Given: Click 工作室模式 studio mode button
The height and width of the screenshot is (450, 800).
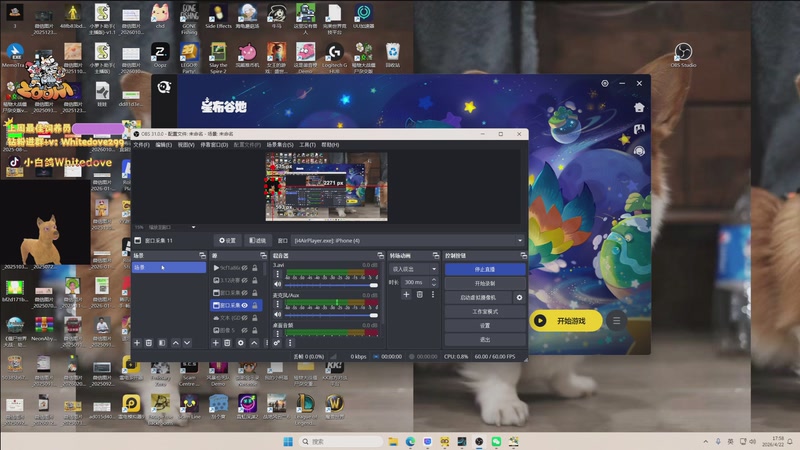Looking at the screenshot, I should coord(485,311).
